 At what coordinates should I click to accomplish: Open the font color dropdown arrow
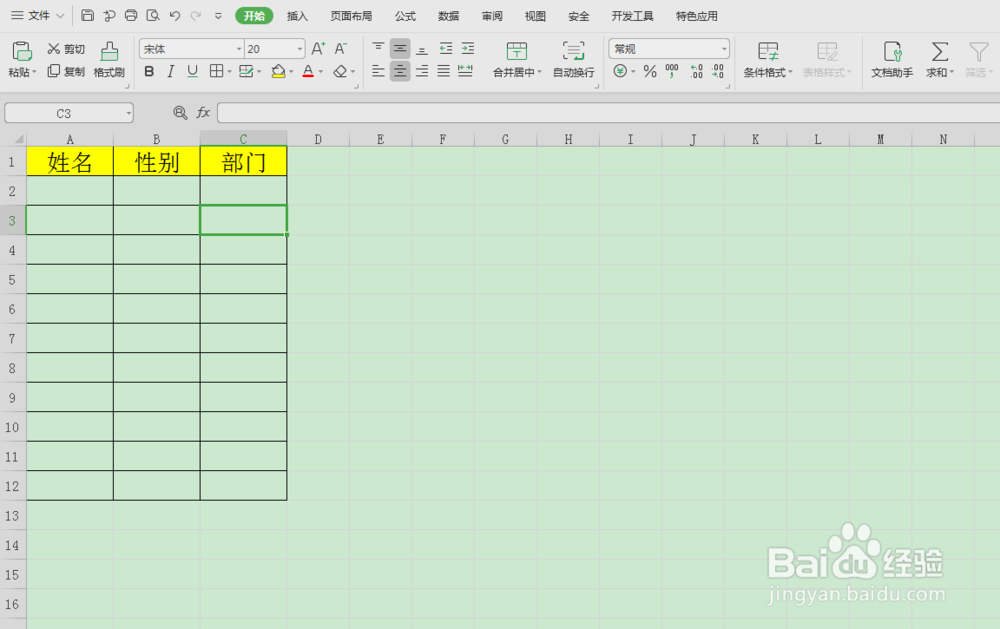click(x=321, y=72)
